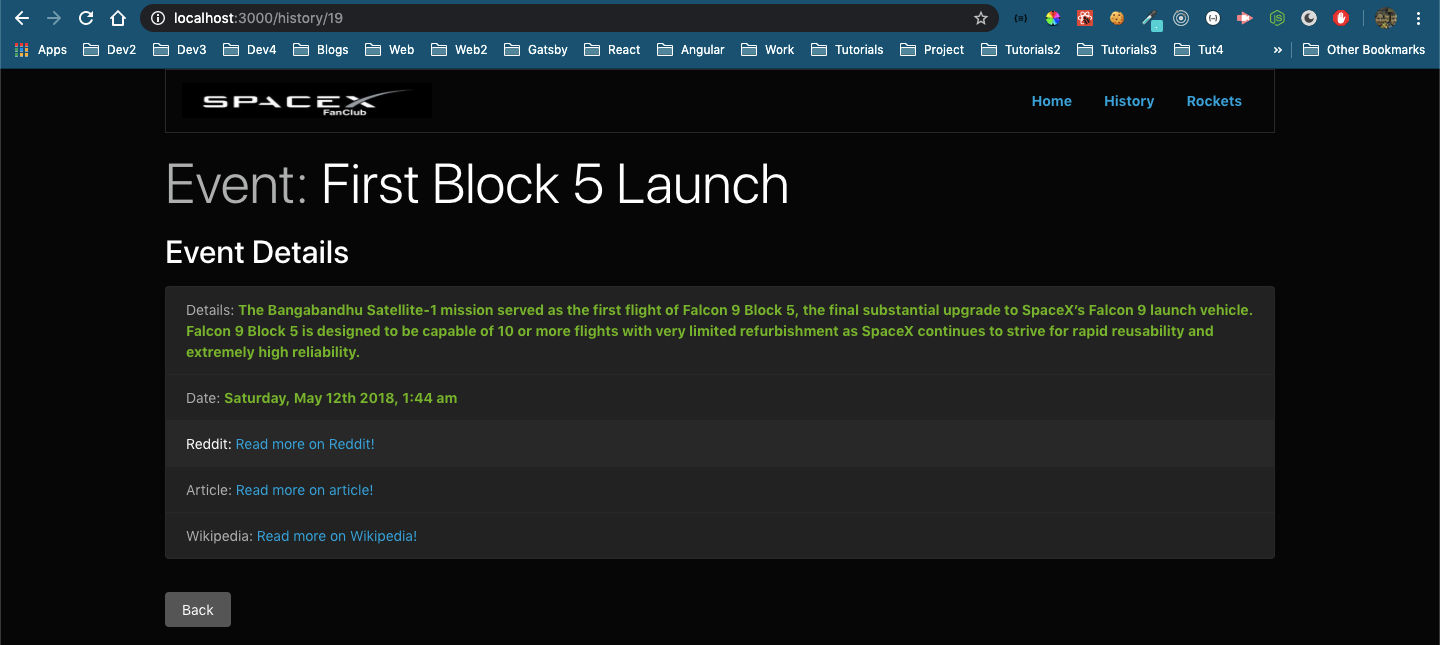Open the Gatsby bookmarks folder
This screenshot has height=645, width=1440.
(536, 49)
